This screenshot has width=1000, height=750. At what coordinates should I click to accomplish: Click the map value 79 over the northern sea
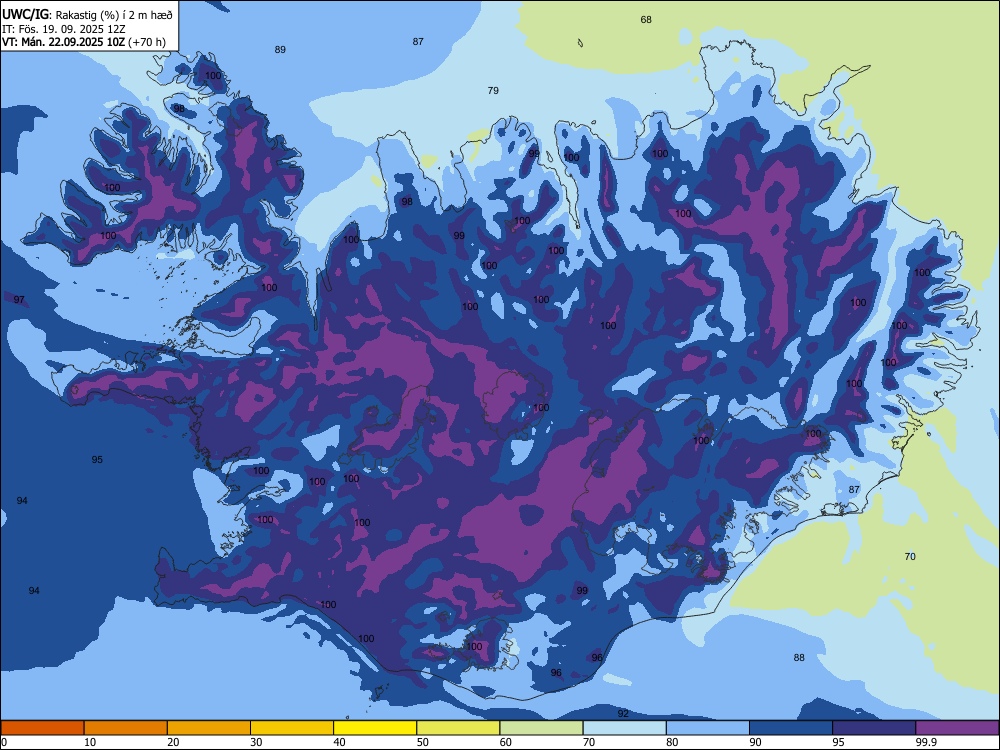pyautogui.click(x=493, y=91)
